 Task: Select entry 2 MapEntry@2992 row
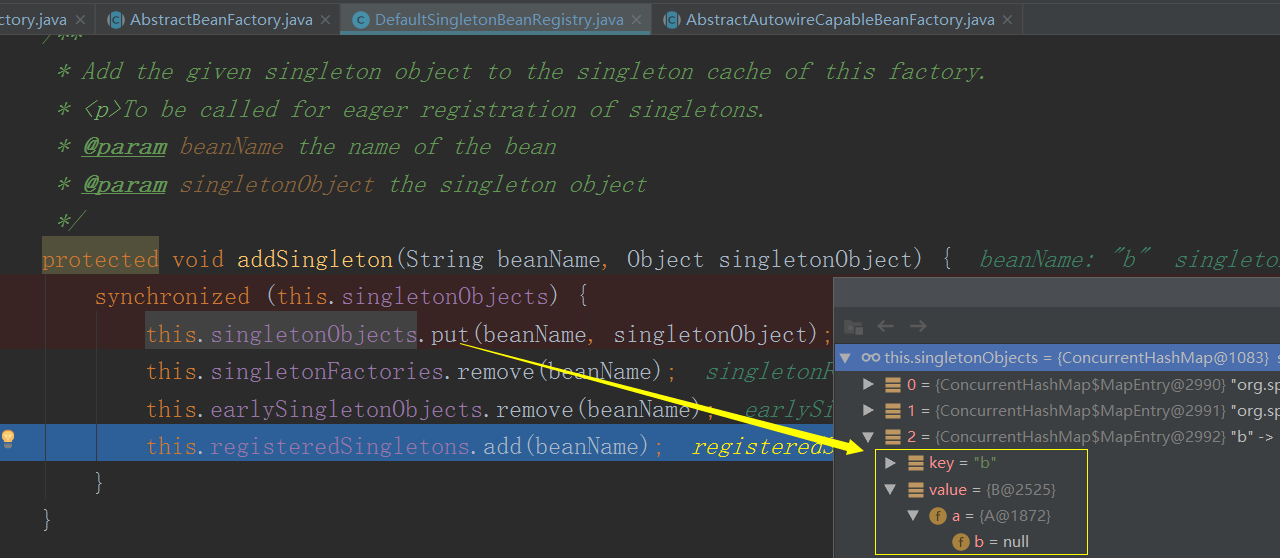[x=1057, y=437]
